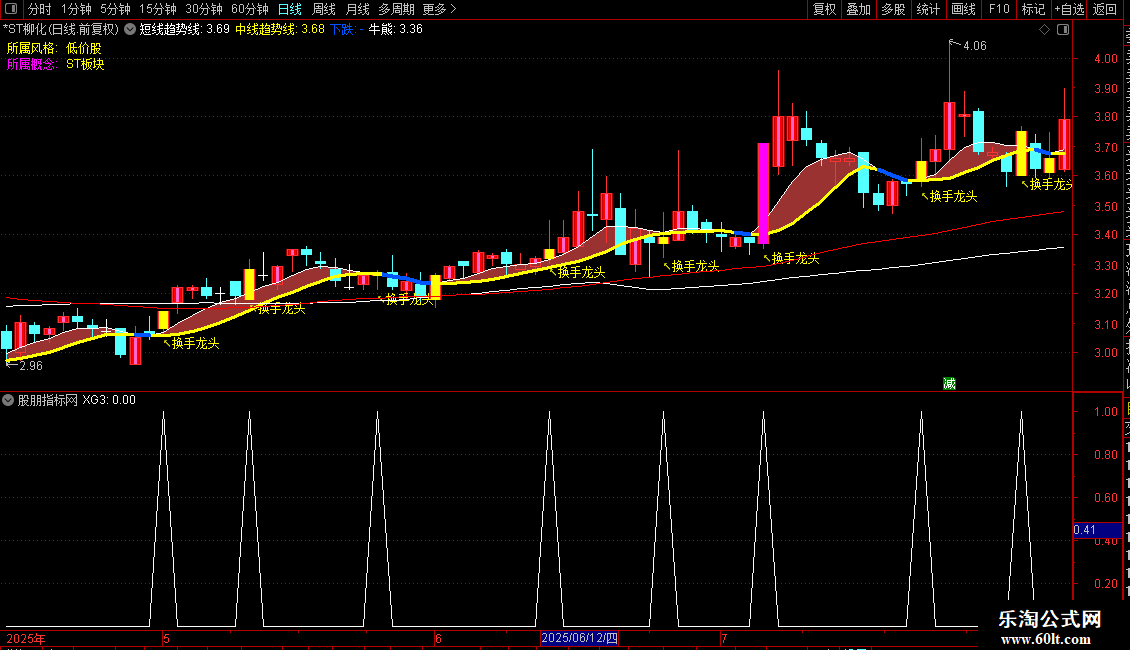Switch to 日线 daily chart
This screenshot has width=1130, height=650.
point(290,9)
